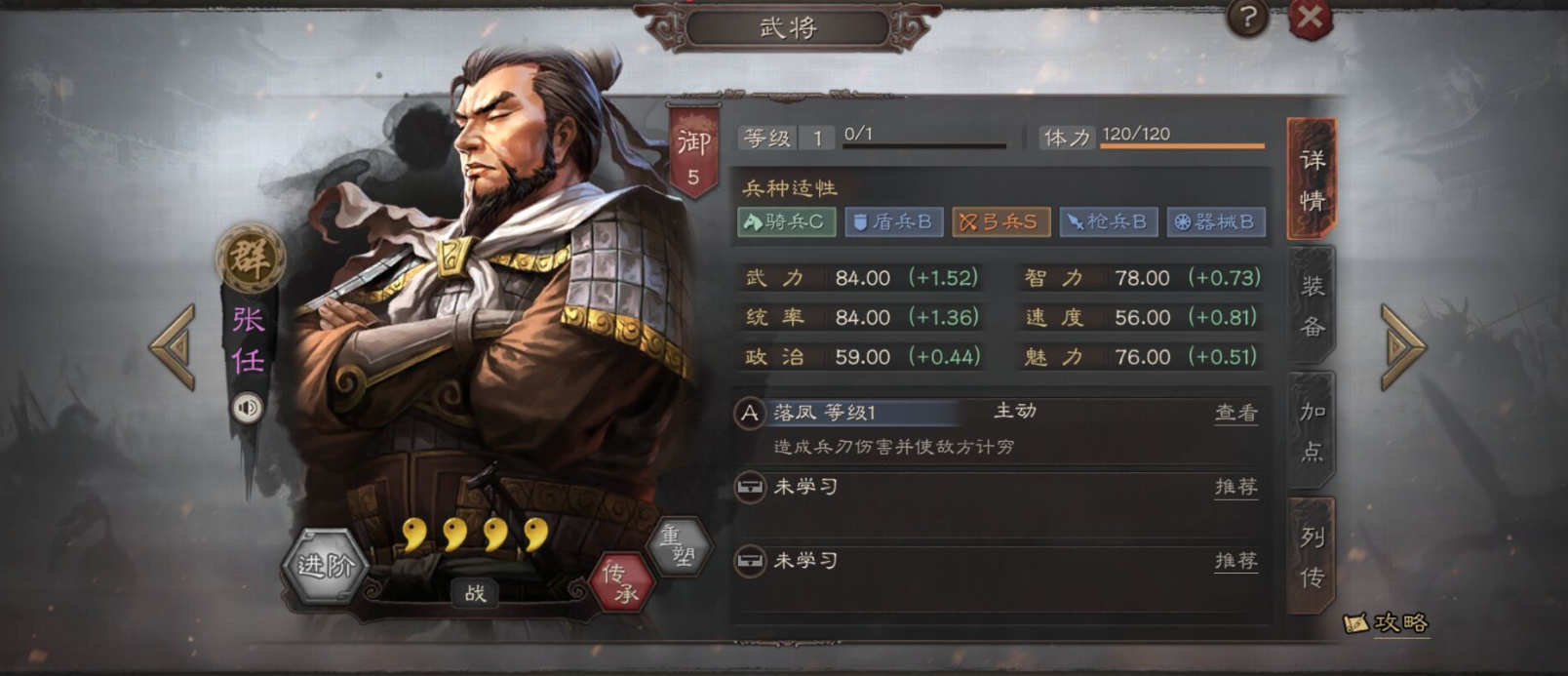This screenshot has height=676, width=1568.
Task: Tap the 重塑 hexagon button
Action: [680, 546]
